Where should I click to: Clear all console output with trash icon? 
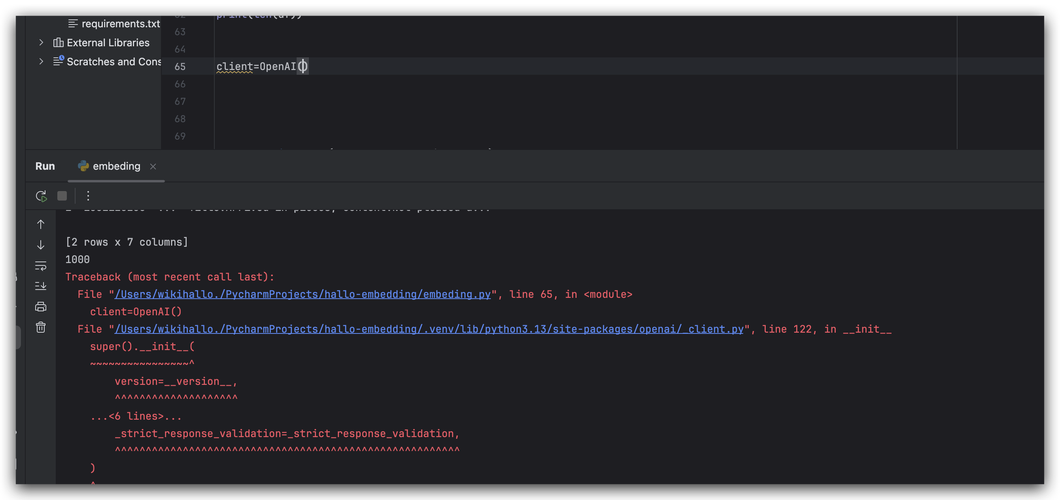[41, 328]
